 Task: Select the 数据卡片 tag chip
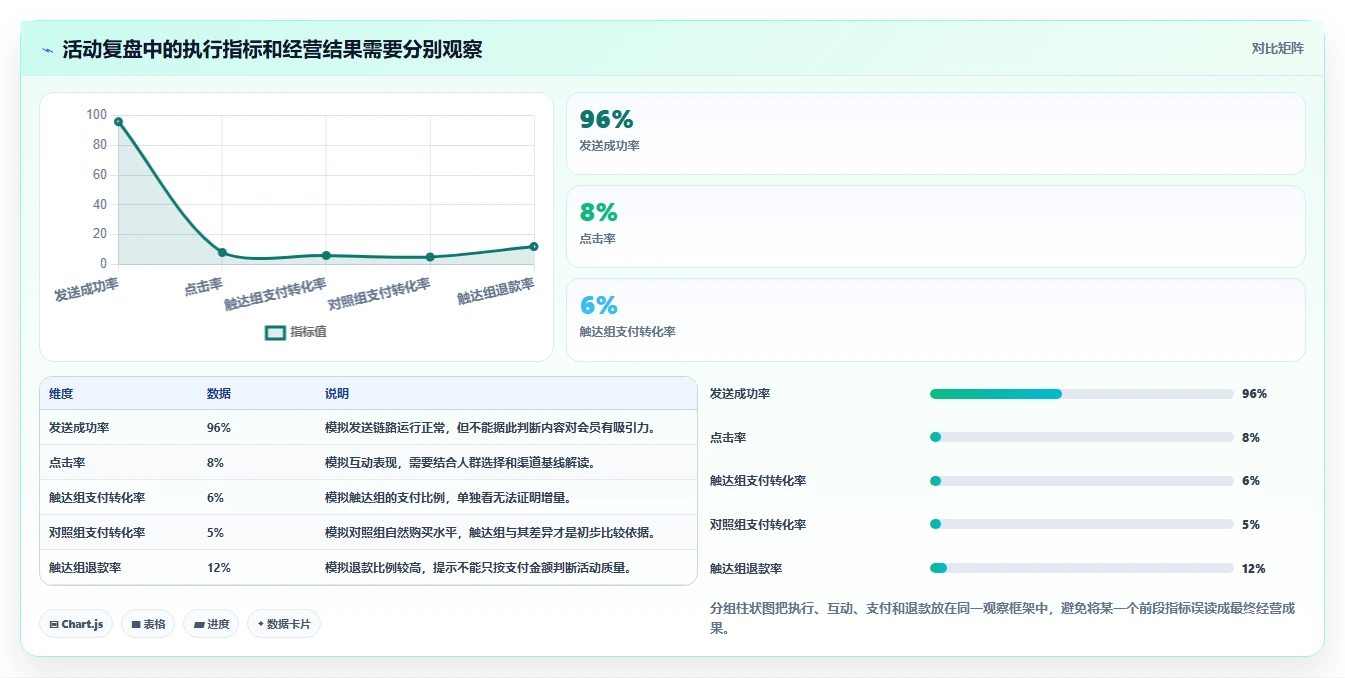tap(284, 624)
